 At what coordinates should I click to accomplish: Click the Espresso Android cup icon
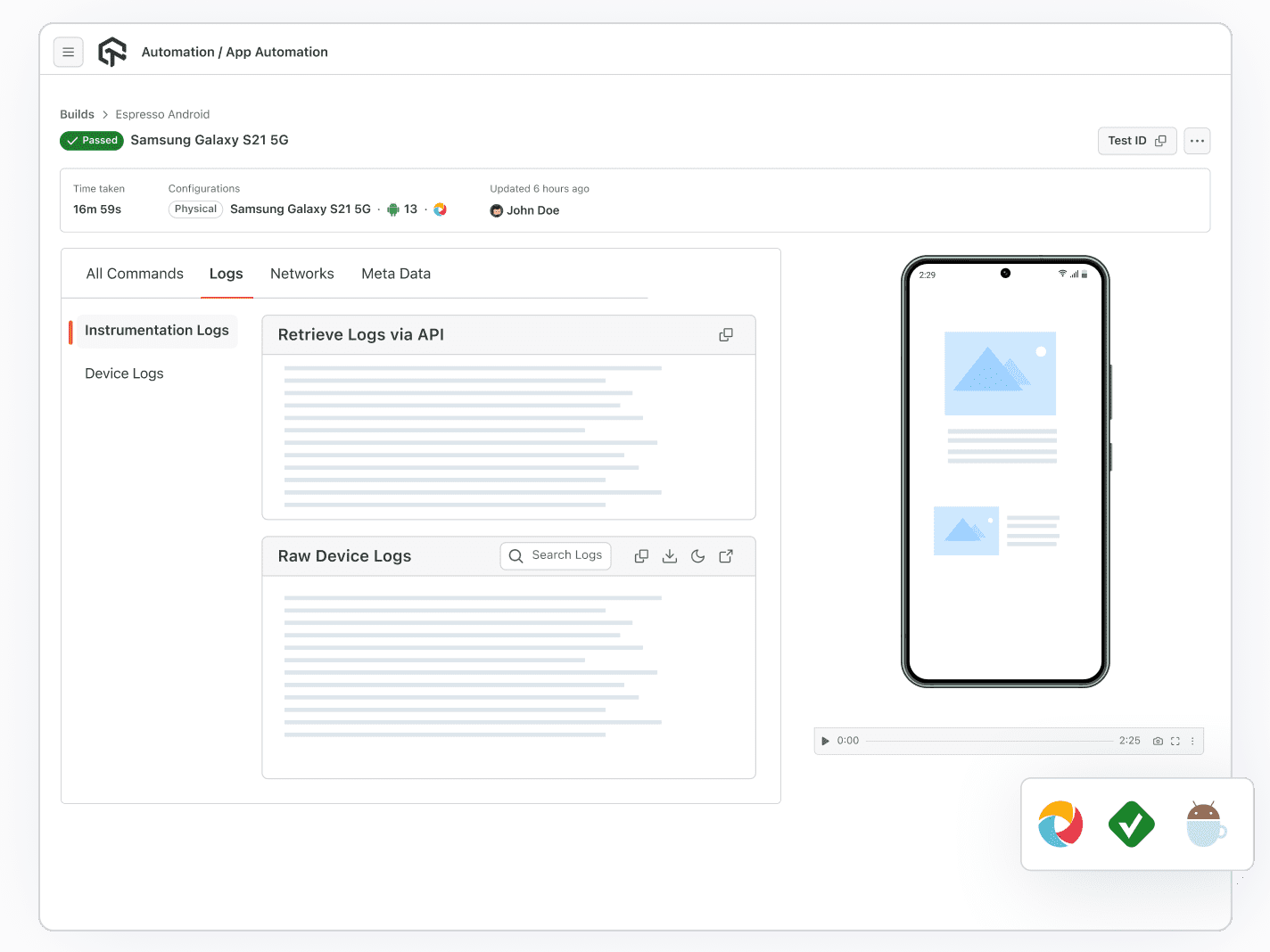1206,825
